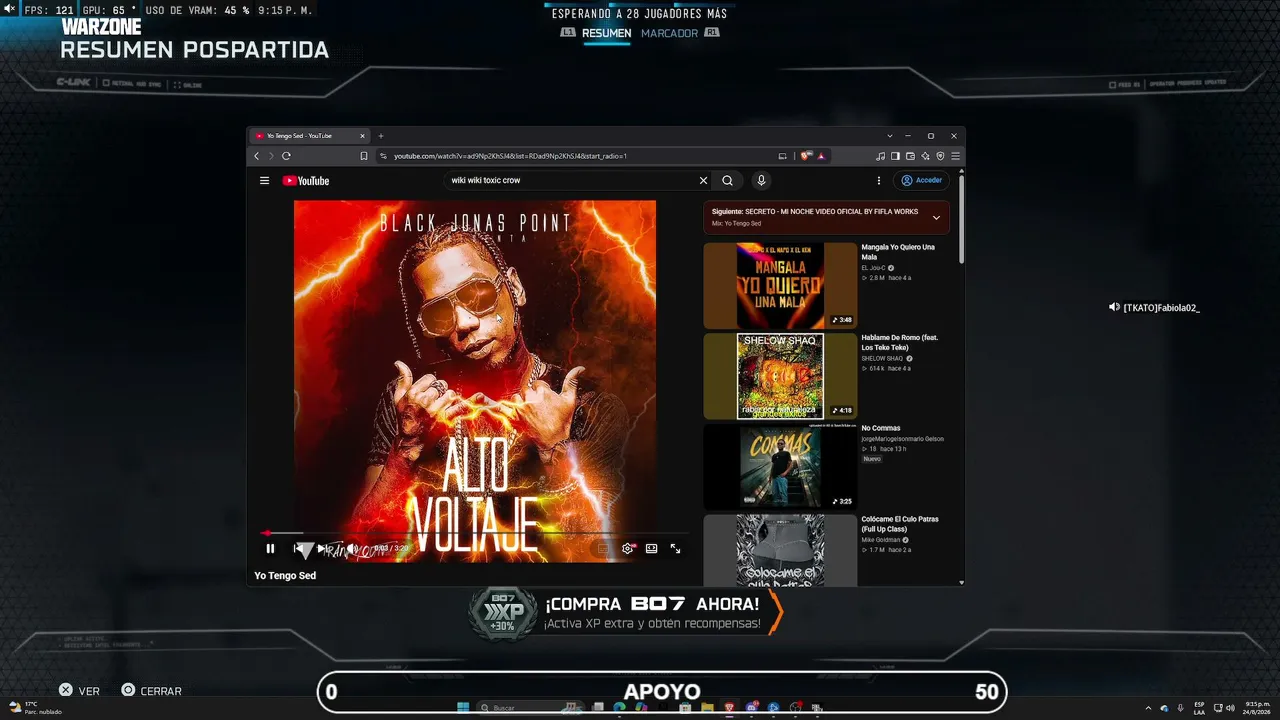Click the YouTube page vertical scrollbar
The width and height of the screenshot is (1280, 720).
point(961,220)
